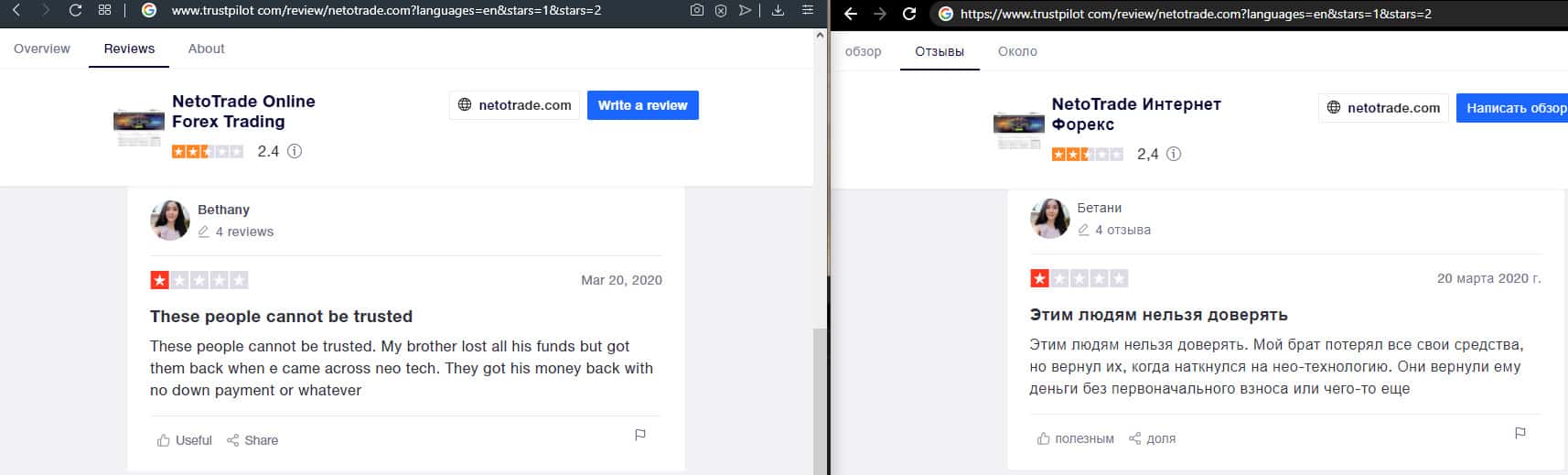Click the Google icon in left address bar
This screenshot has width=1568, height=475.
[x=150, y=10]
